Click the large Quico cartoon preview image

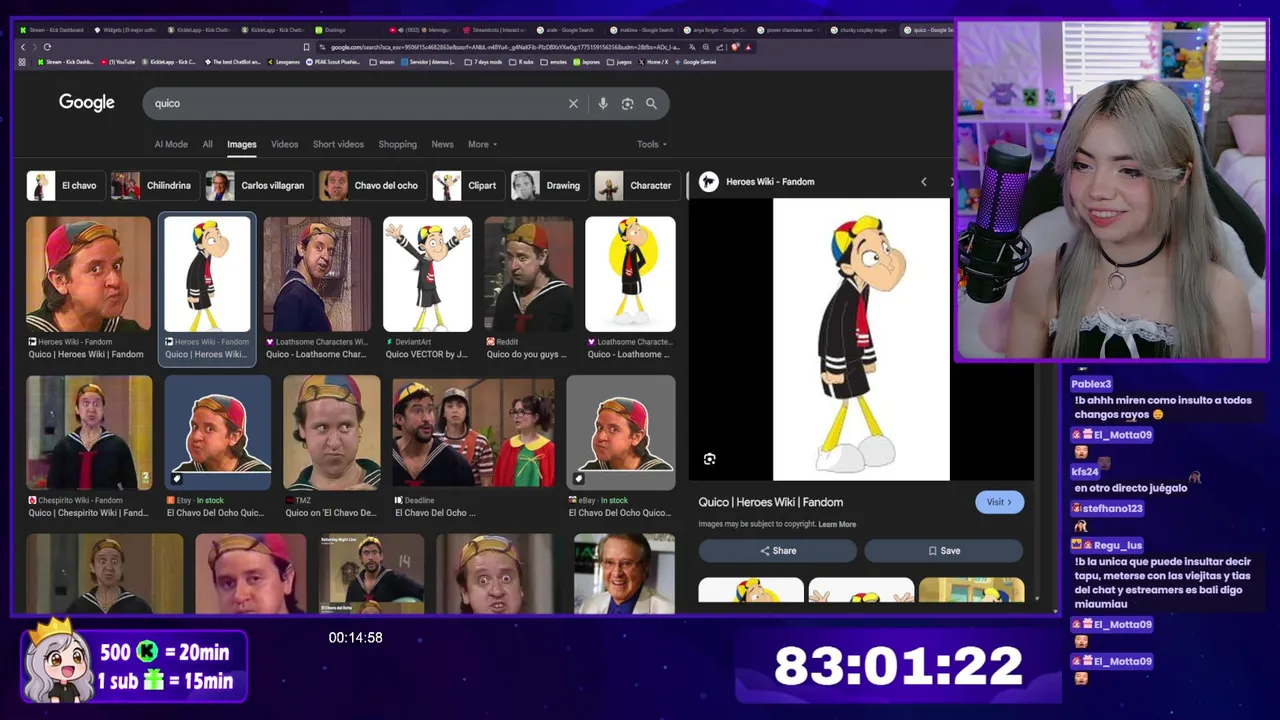tap(861, 339)
